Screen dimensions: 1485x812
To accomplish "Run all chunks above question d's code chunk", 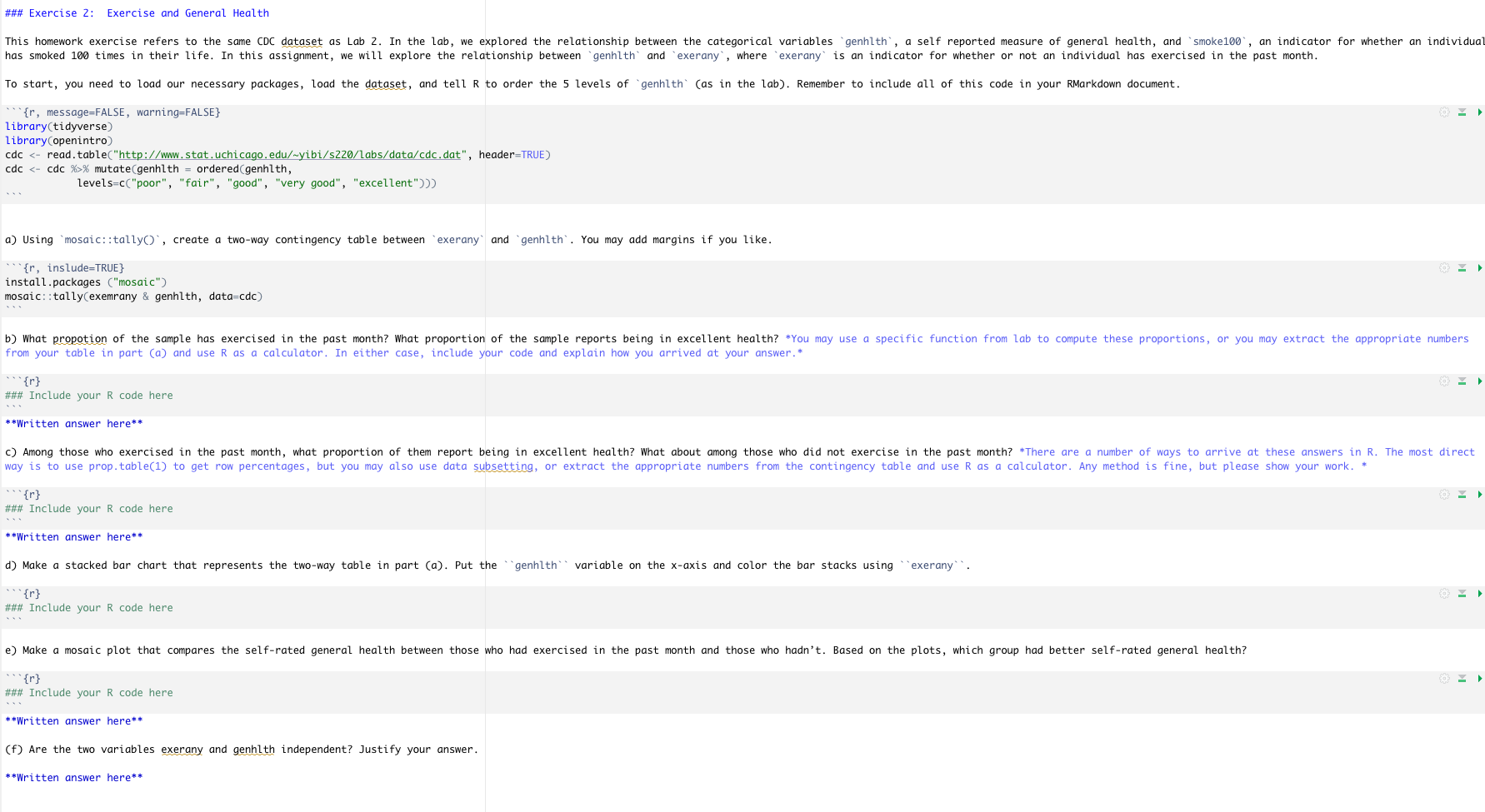I will coord(1462,594).
